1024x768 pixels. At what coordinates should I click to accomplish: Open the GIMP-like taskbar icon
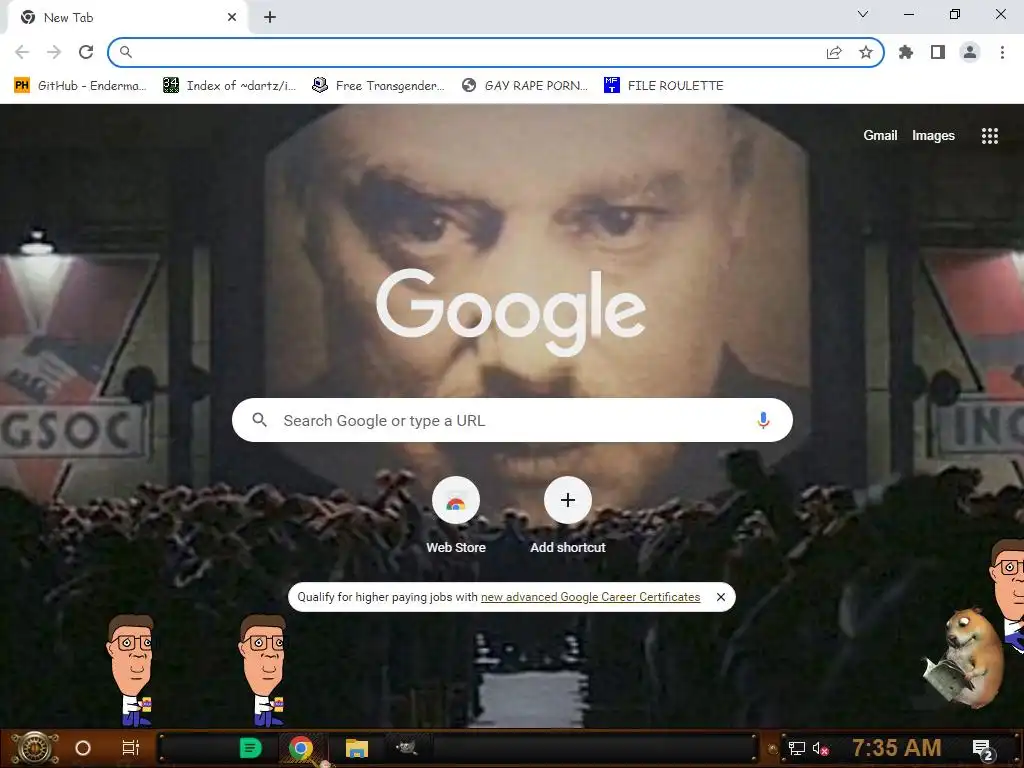[408, 746]
